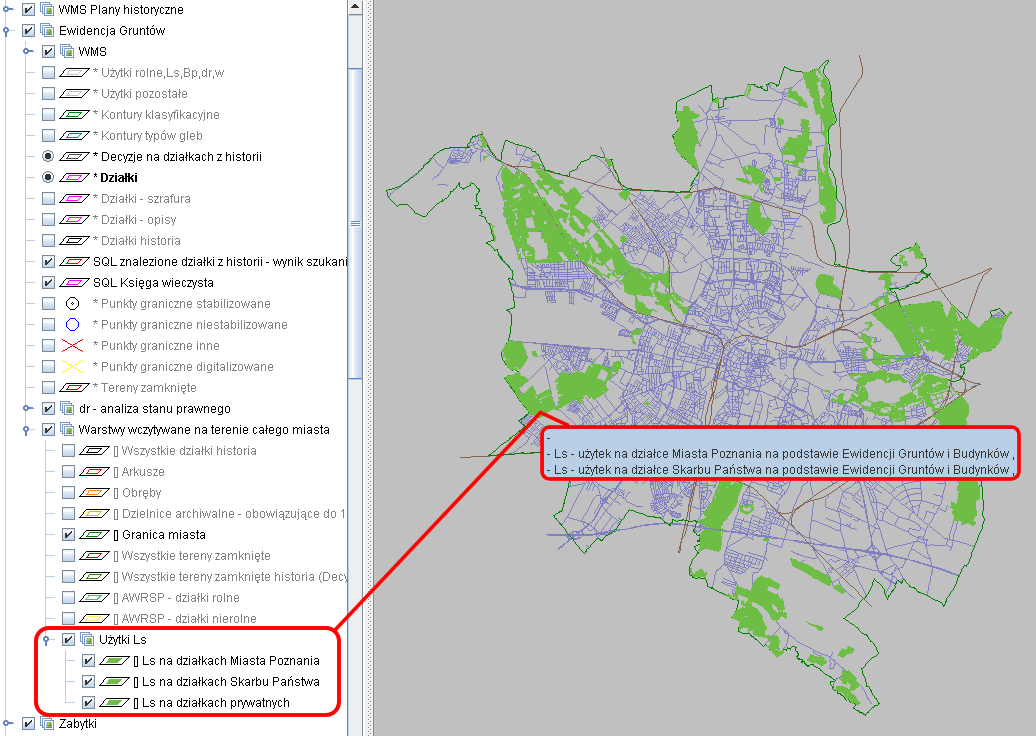
Task: Click the SQL Księga wieczysta magenta icon
Action: 72,283
